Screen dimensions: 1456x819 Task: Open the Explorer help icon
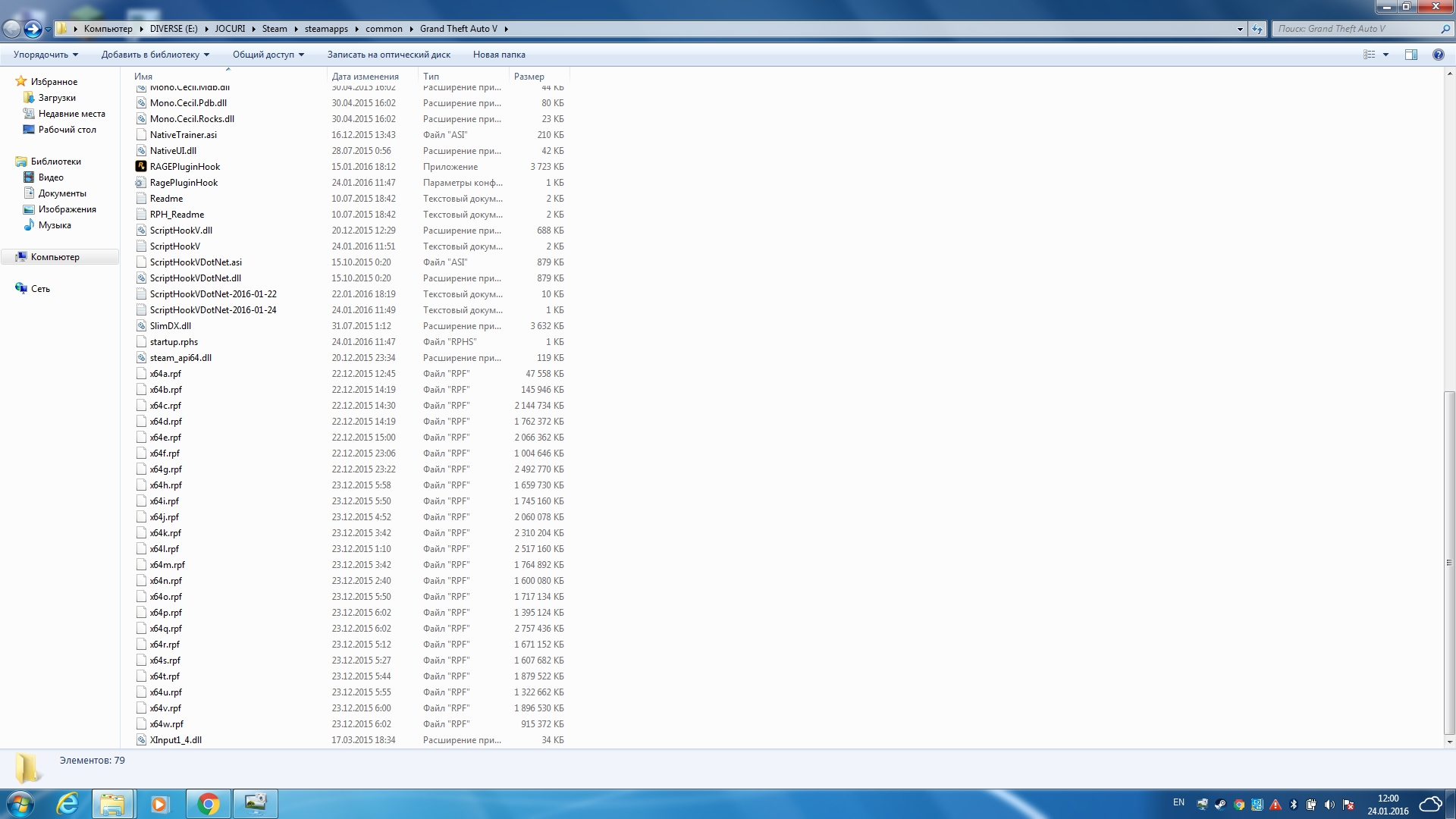(1438, 55)
